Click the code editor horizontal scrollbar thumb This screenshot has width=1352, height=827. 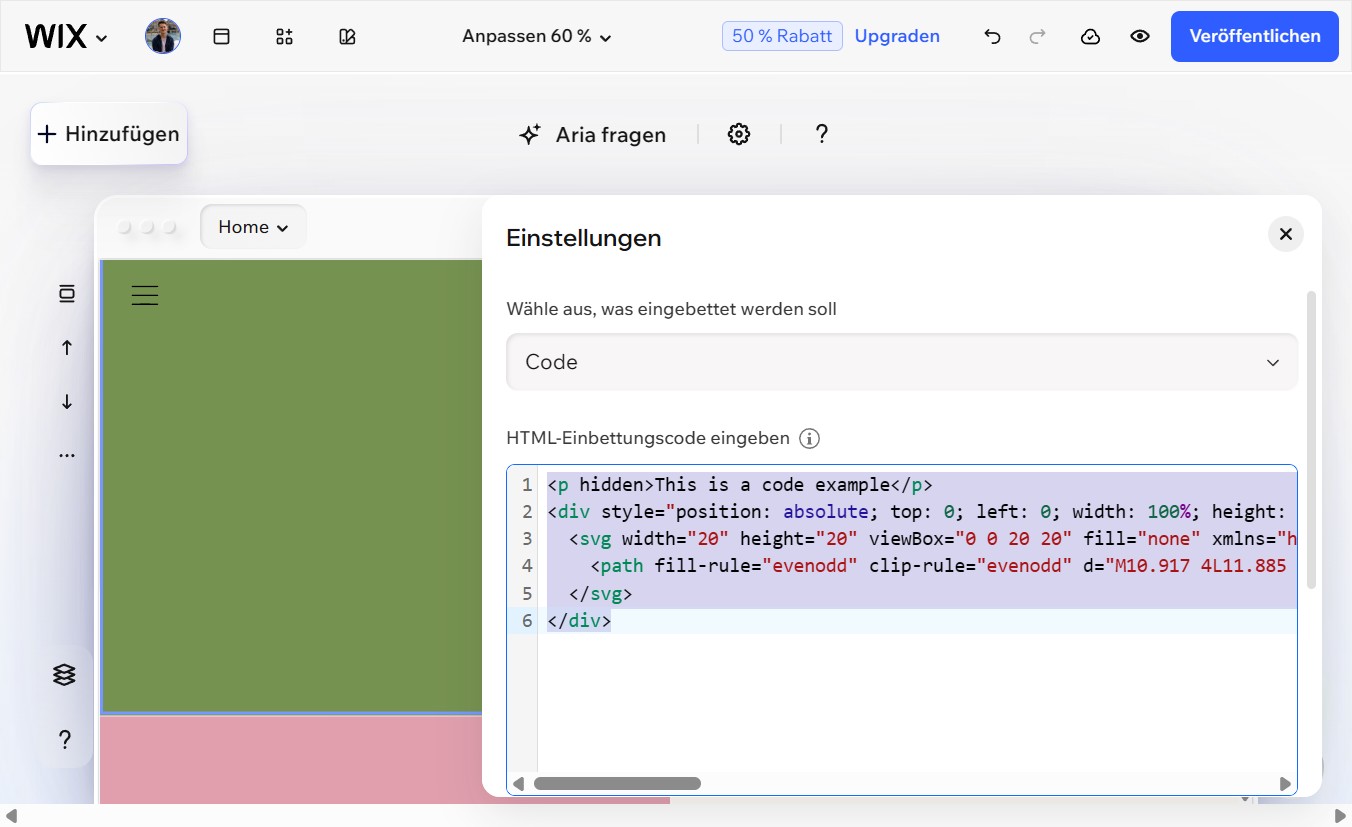coord(617,784)
